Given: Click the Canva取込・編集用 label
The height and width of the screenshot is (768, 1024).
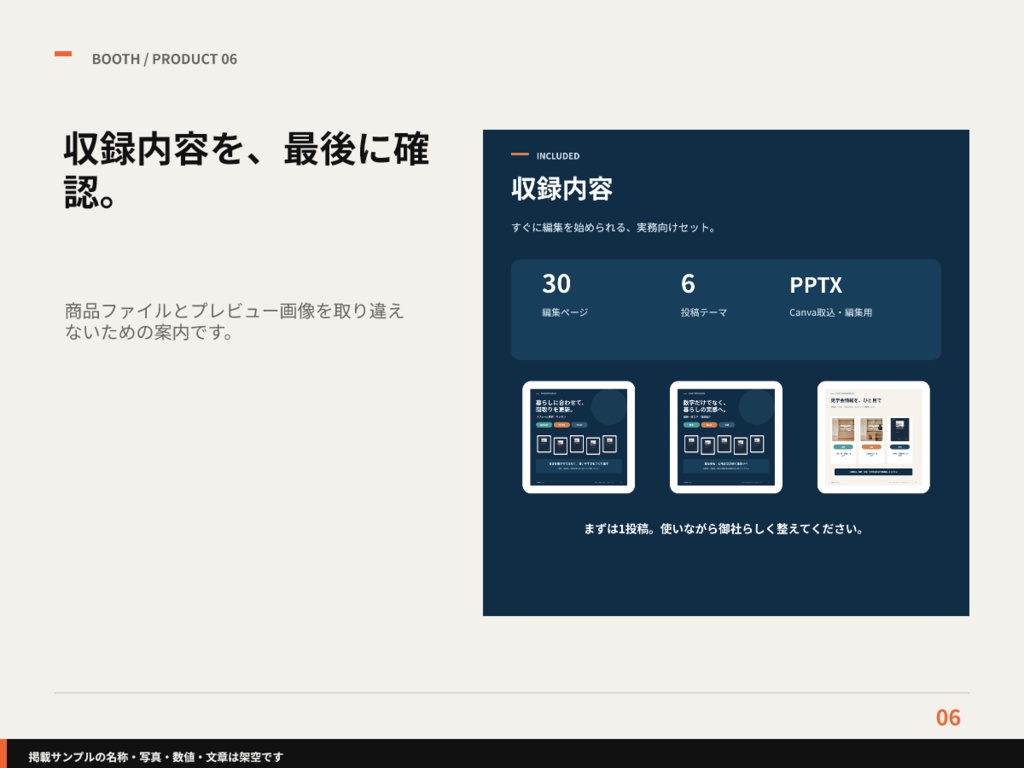Looking at the screenshot, I should [831, 312].
